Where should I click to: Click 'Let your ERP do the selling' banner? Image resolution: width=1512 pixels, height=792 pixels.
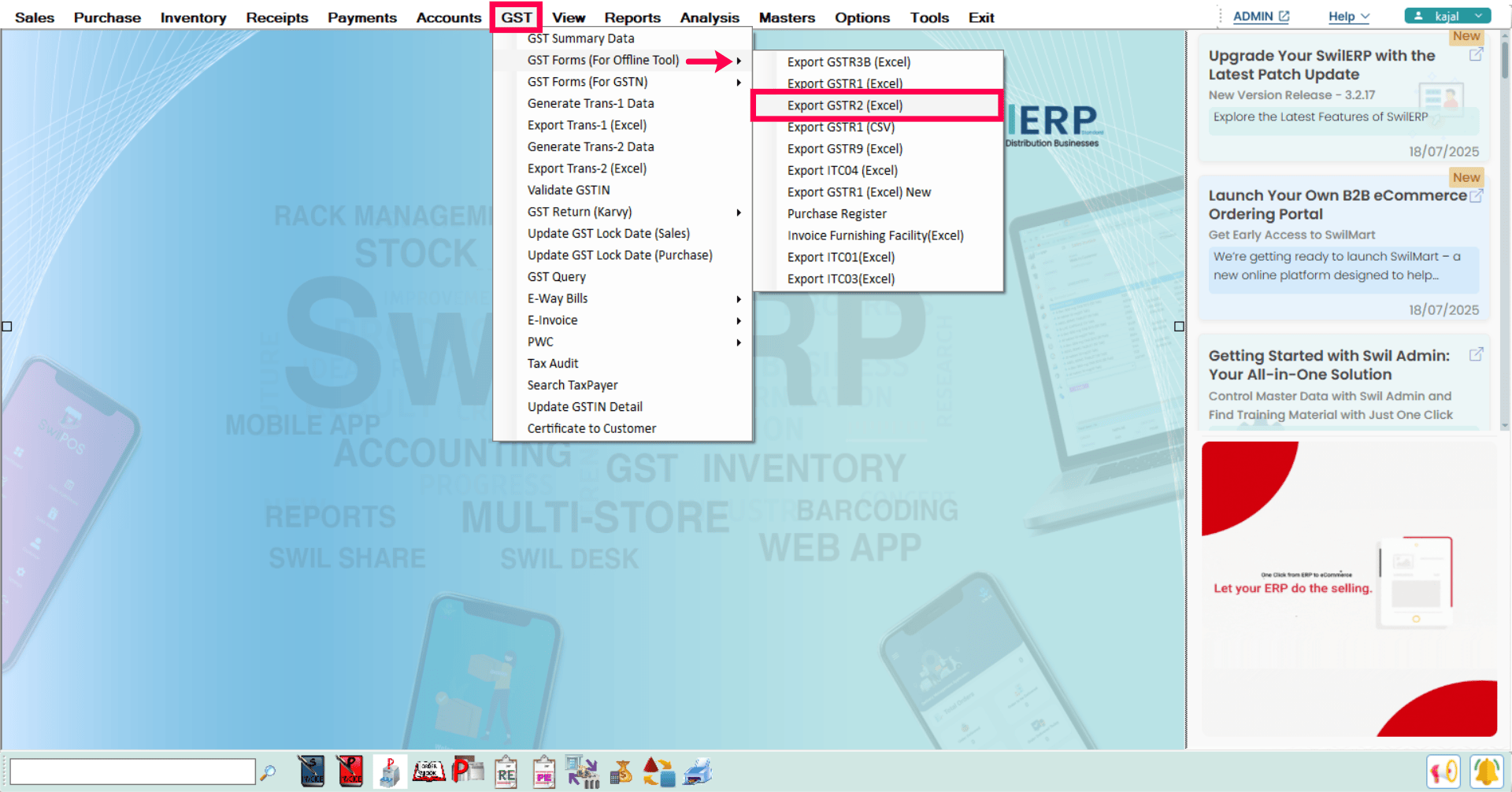click(x=1350, y=589)
